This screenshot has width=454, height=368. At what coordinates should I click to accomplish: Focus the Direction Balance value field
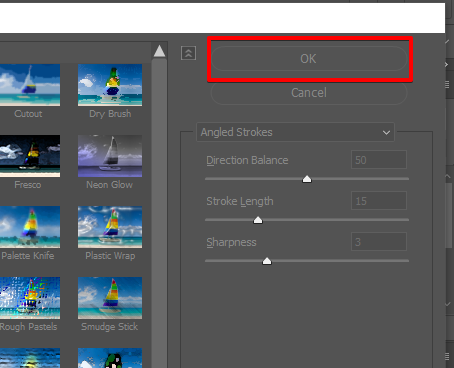379,160
